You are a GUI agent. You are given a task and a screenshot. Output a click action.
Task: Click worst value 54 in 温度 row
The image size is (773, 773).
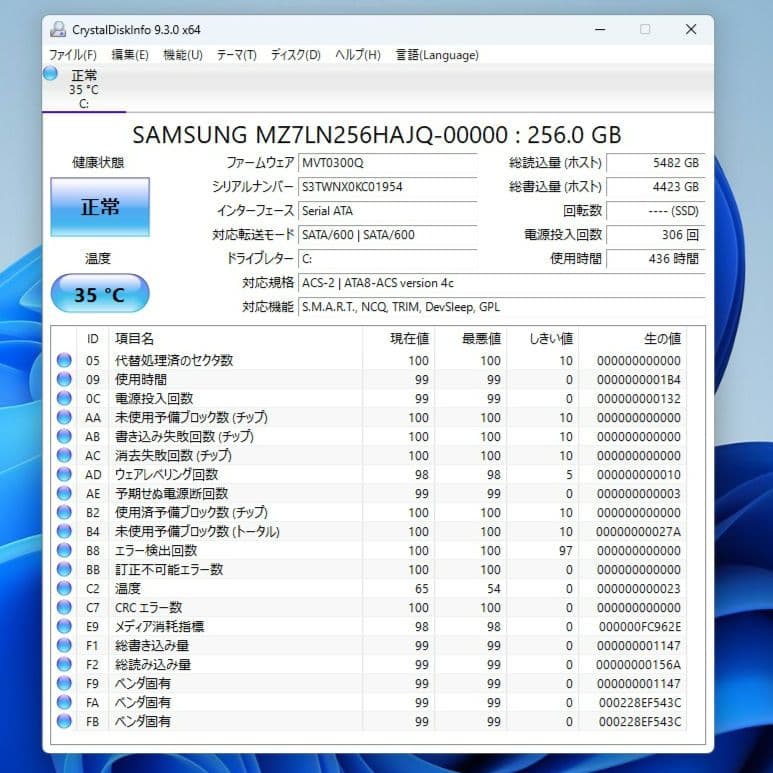(493, 589)
